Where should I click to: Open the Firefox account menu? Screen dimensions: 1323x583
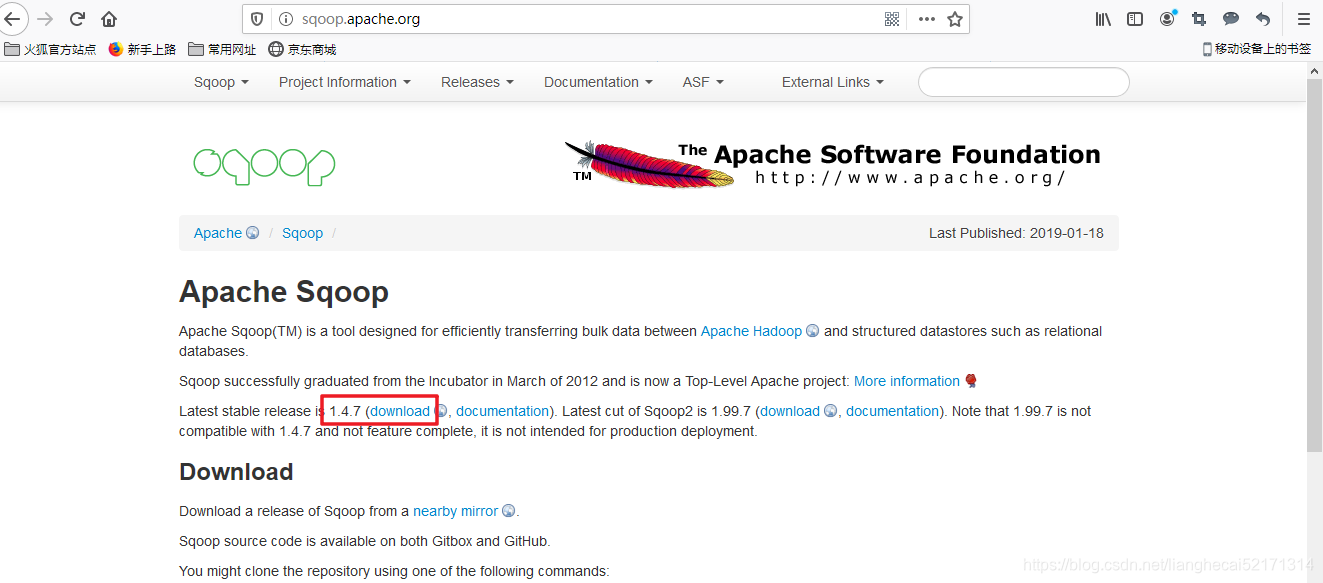1167,19
